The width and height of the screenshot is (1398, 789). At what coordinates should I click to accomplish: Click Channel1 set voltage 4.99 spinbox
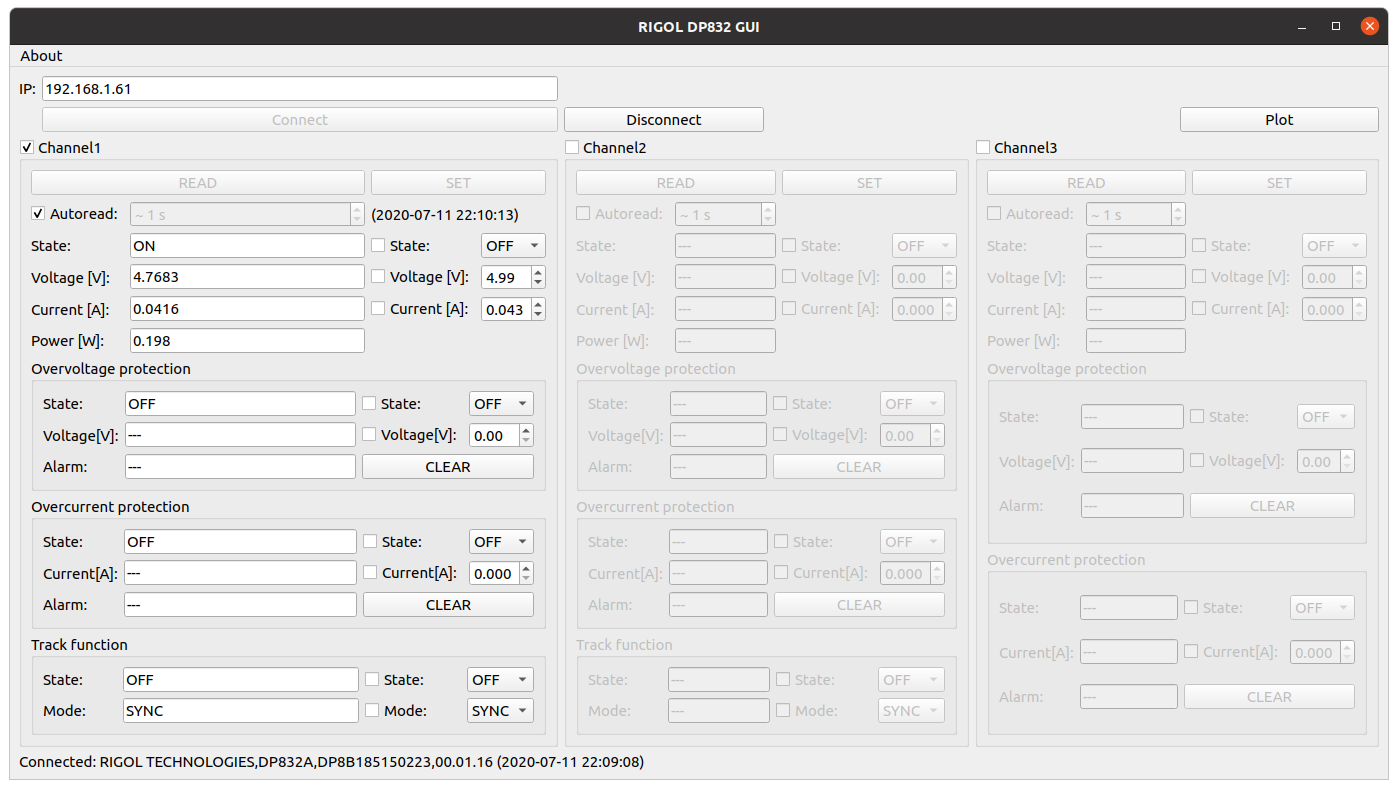[x=513, y=277]
